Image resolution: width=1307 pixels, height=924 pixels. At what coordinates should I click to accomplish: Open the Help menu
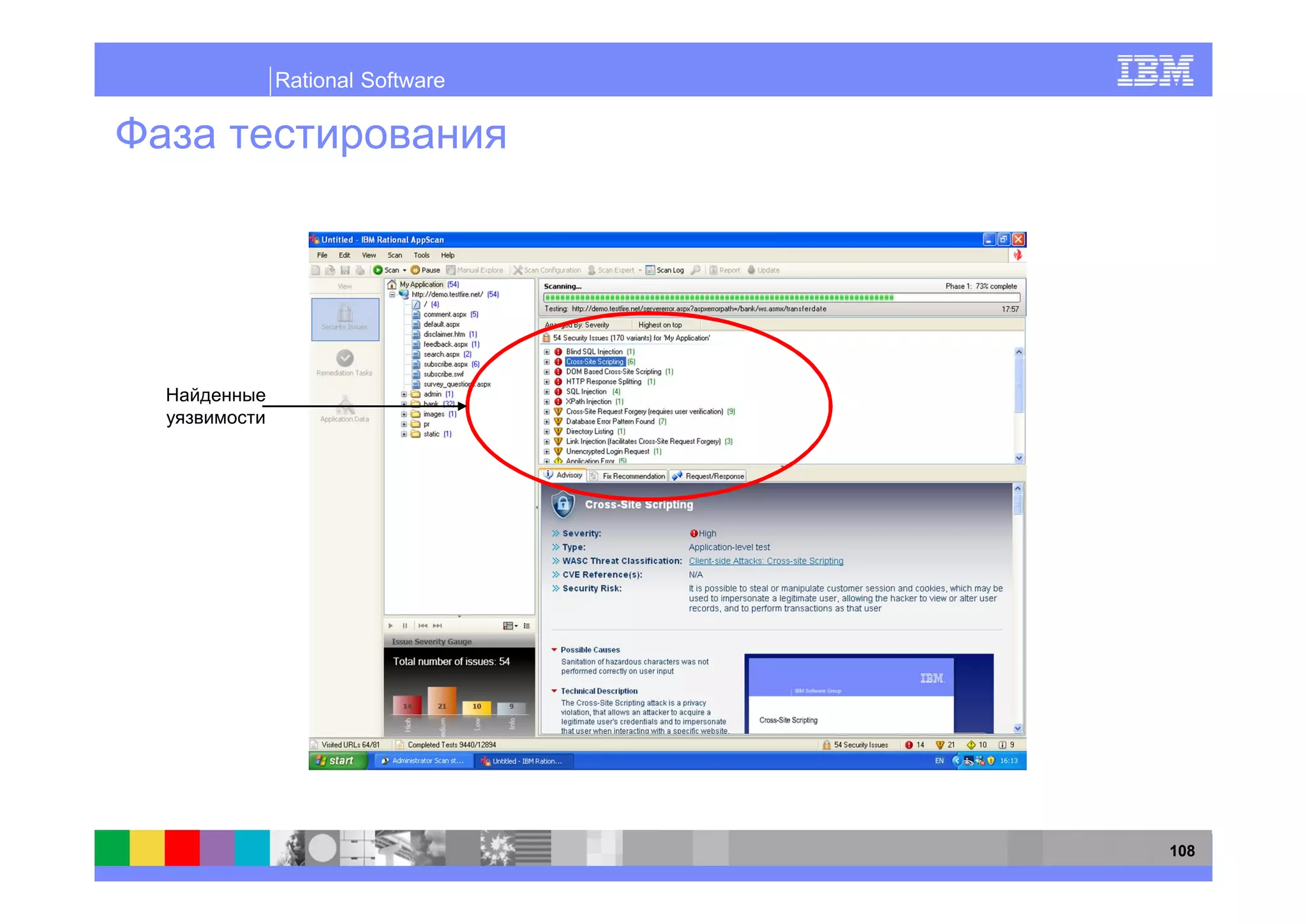(448, 255)
